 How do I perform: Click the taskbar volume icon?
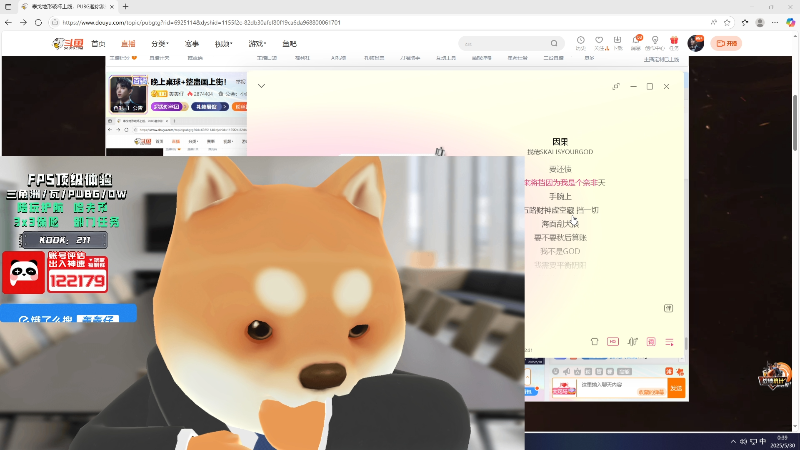pyautogui.click(x=743, y=441)
